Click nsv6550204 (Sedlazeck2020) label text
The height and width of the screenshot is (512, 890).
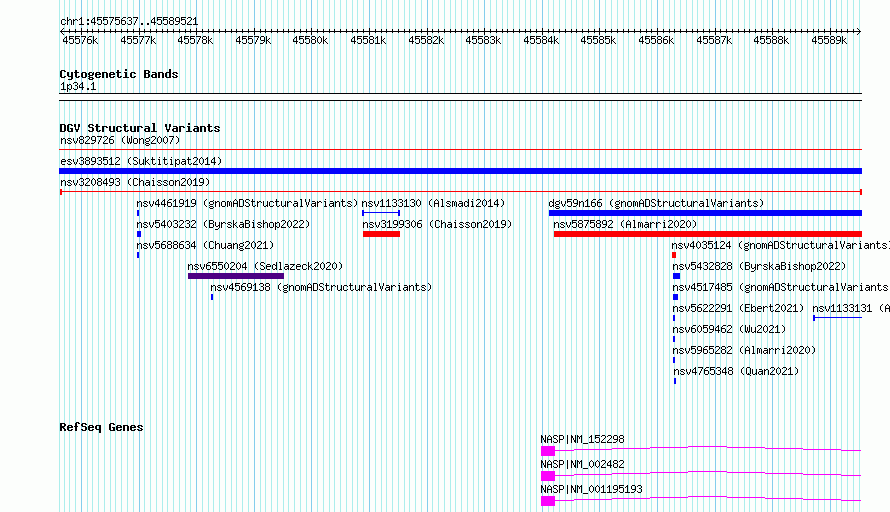(x=265, y=266)
